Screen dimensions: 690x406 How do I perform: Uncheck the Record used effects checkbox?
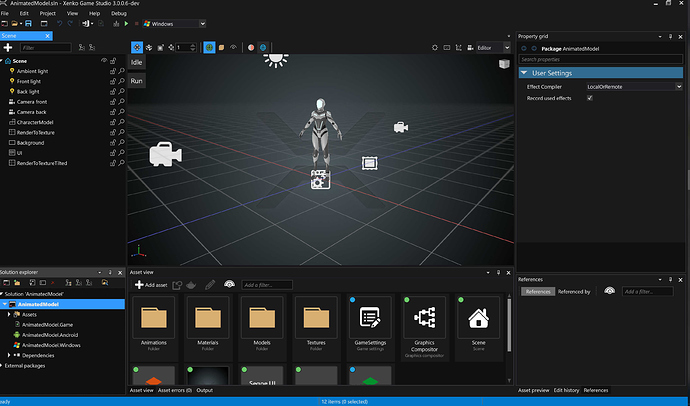click(x=590, y=98)
